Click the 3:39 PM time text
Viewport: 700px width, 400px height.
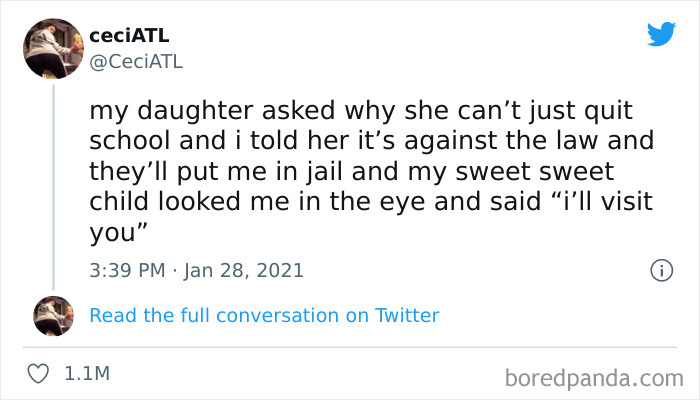pos(125,270)
